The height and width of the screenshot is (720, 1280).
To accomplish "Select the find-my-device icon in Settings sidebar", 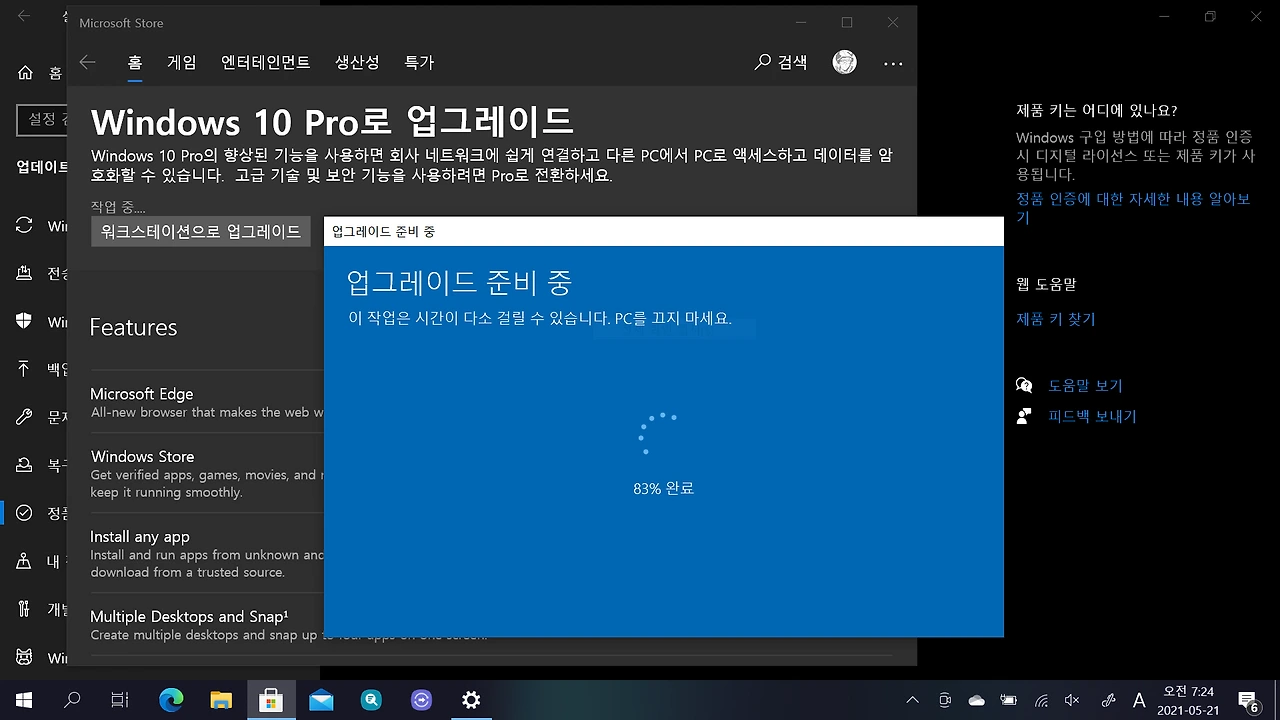I will [25, 561].
